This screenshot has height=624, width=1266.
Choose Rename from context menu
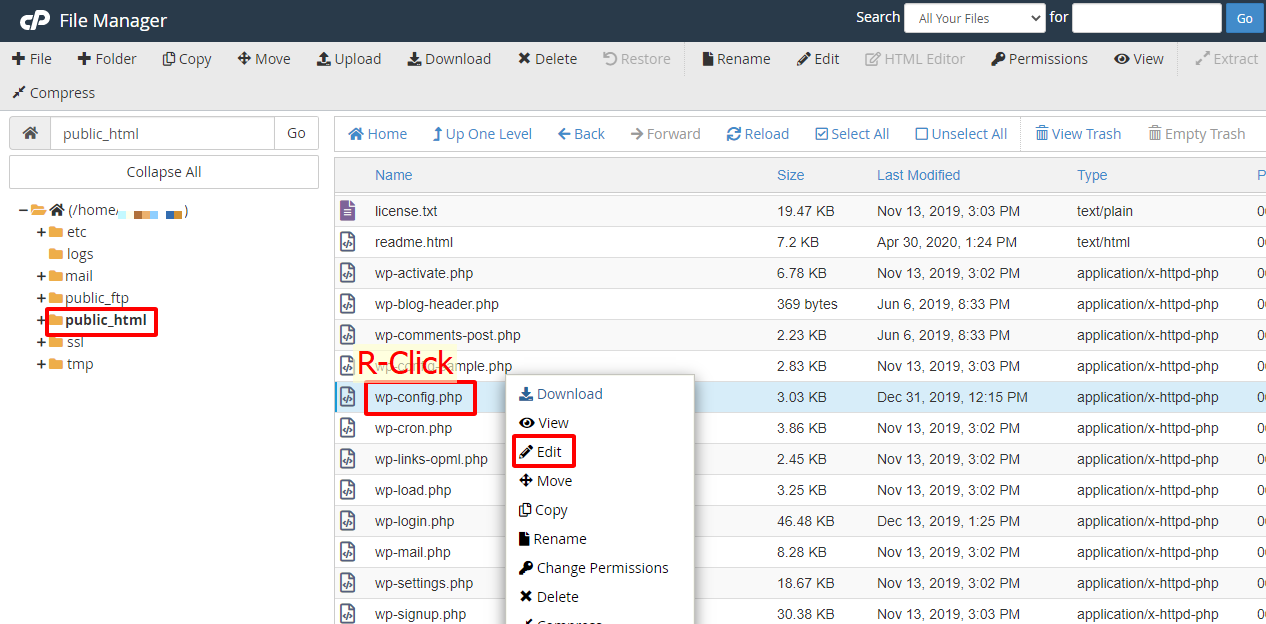[553, 539]
